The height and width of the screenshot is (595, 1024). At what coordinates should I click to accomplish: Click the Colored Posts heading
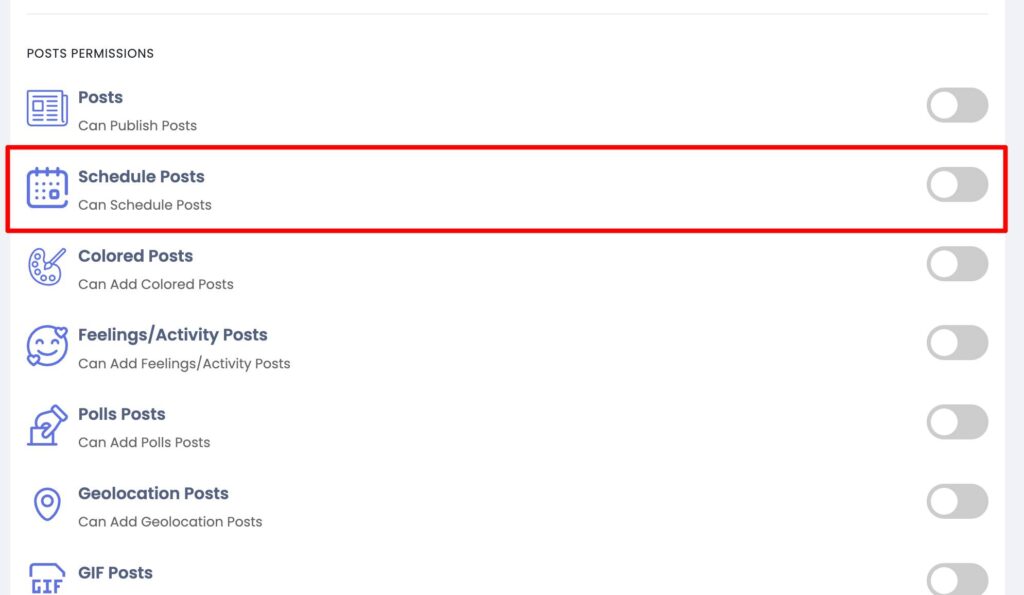click(135, 256)
